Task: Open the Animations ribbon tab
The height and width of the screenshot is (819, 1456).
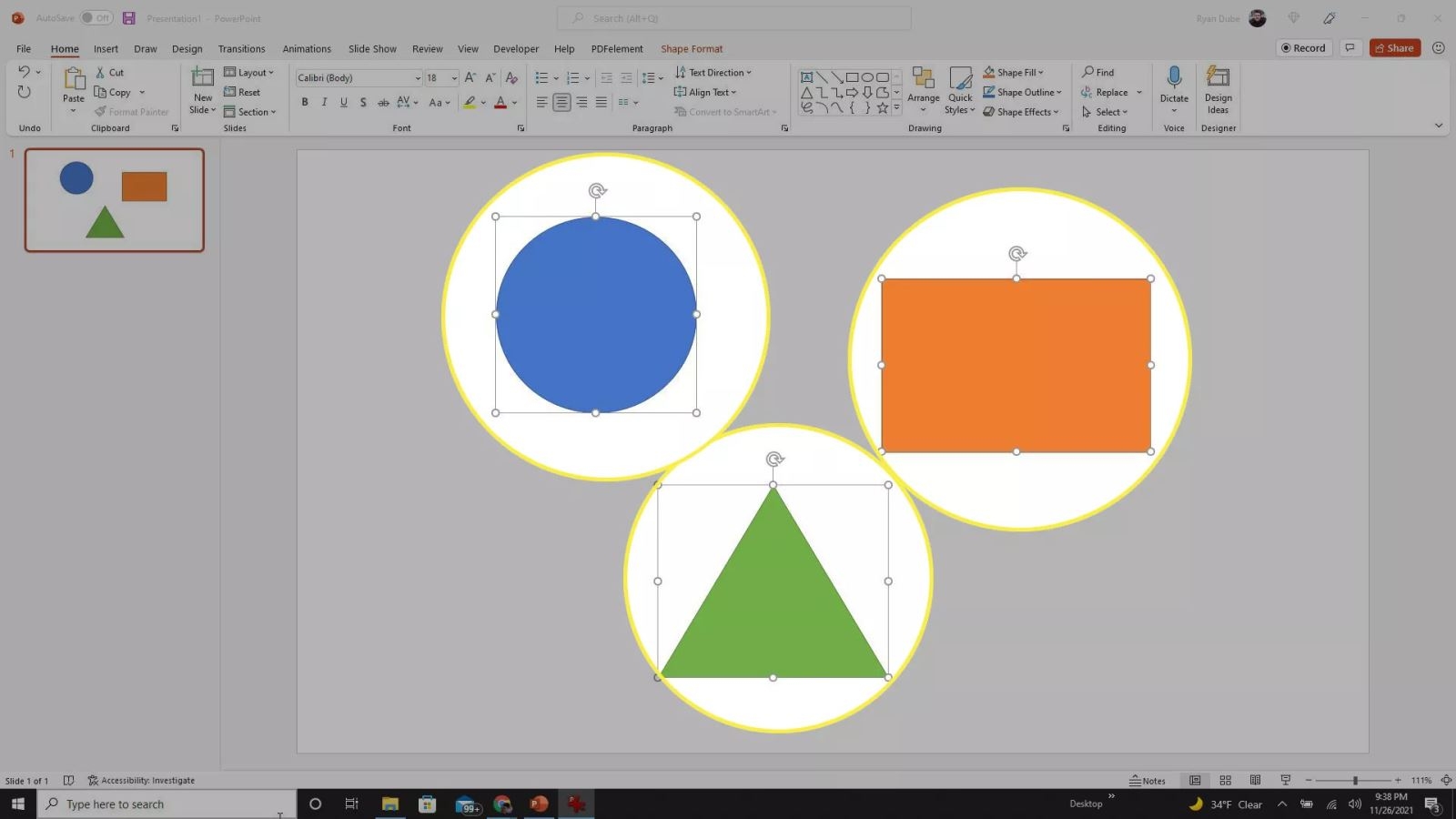Action: click(306, 48)
